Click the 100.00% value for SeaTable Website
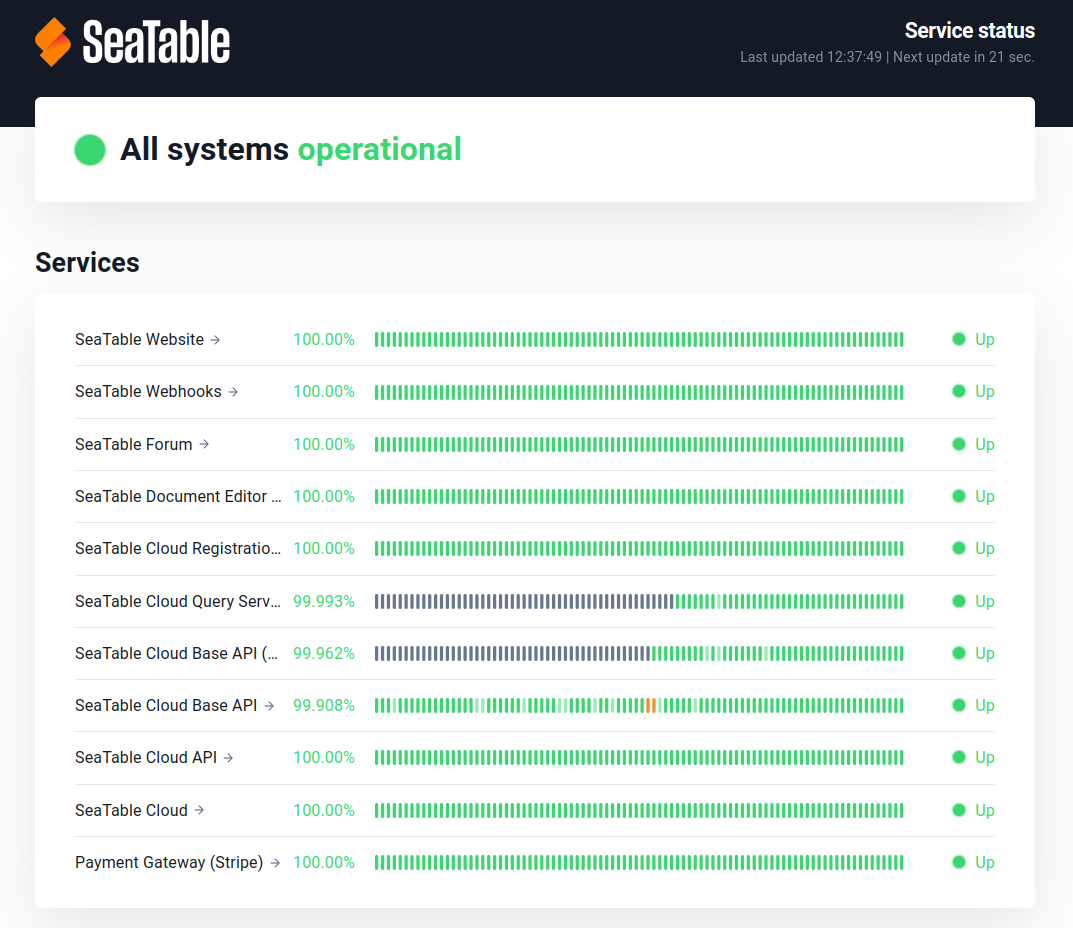 point(324,339)
